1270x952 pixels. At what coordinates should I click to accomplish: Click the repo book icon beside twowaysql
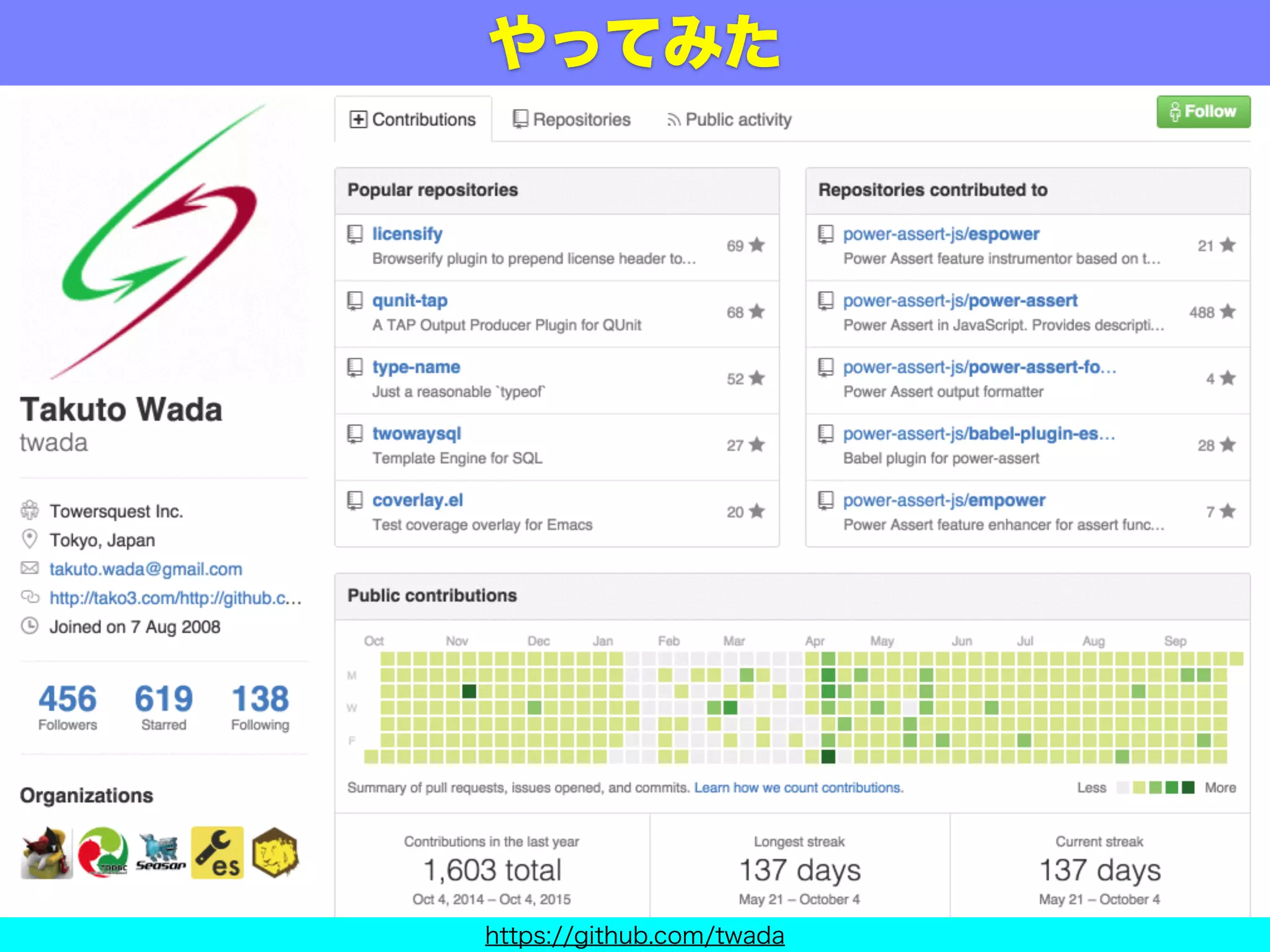tap(355, 434)
